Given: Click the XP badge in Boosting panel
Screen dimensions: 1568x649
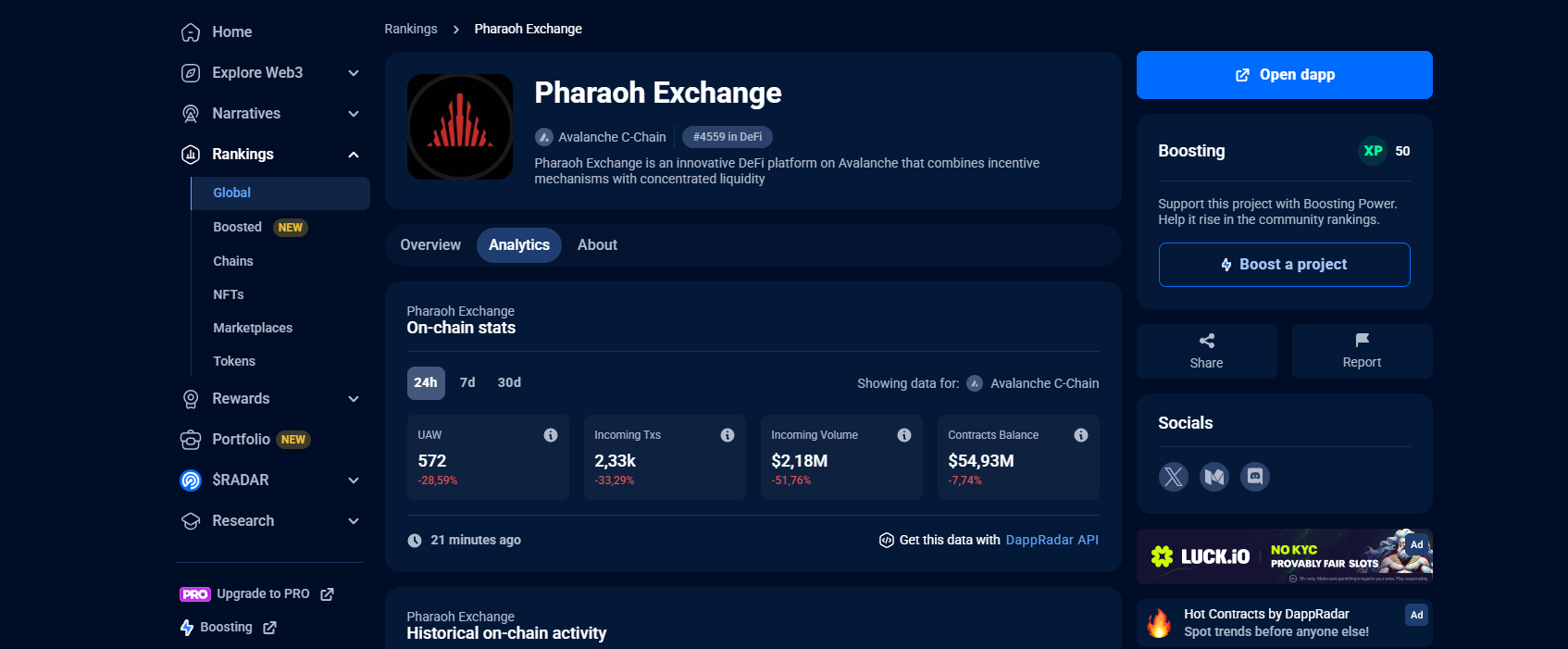Looking at the screenshot, I should pos(1373,151).
